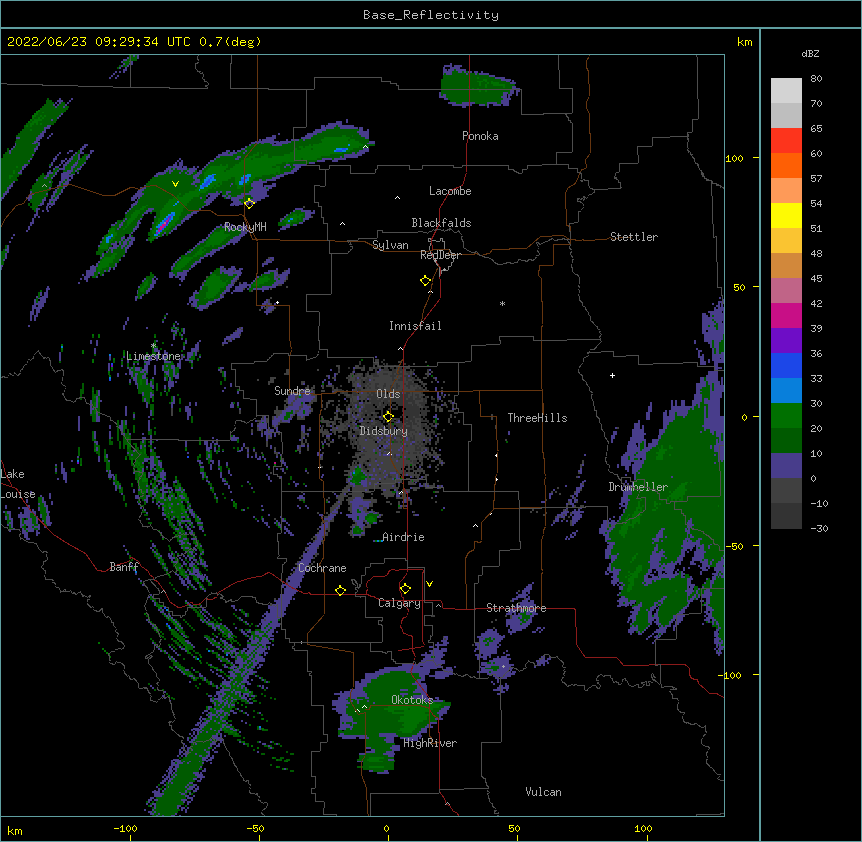Click the Banff town label
The height and width of the screenshot is (842, 862).
(x=124, y=567)
